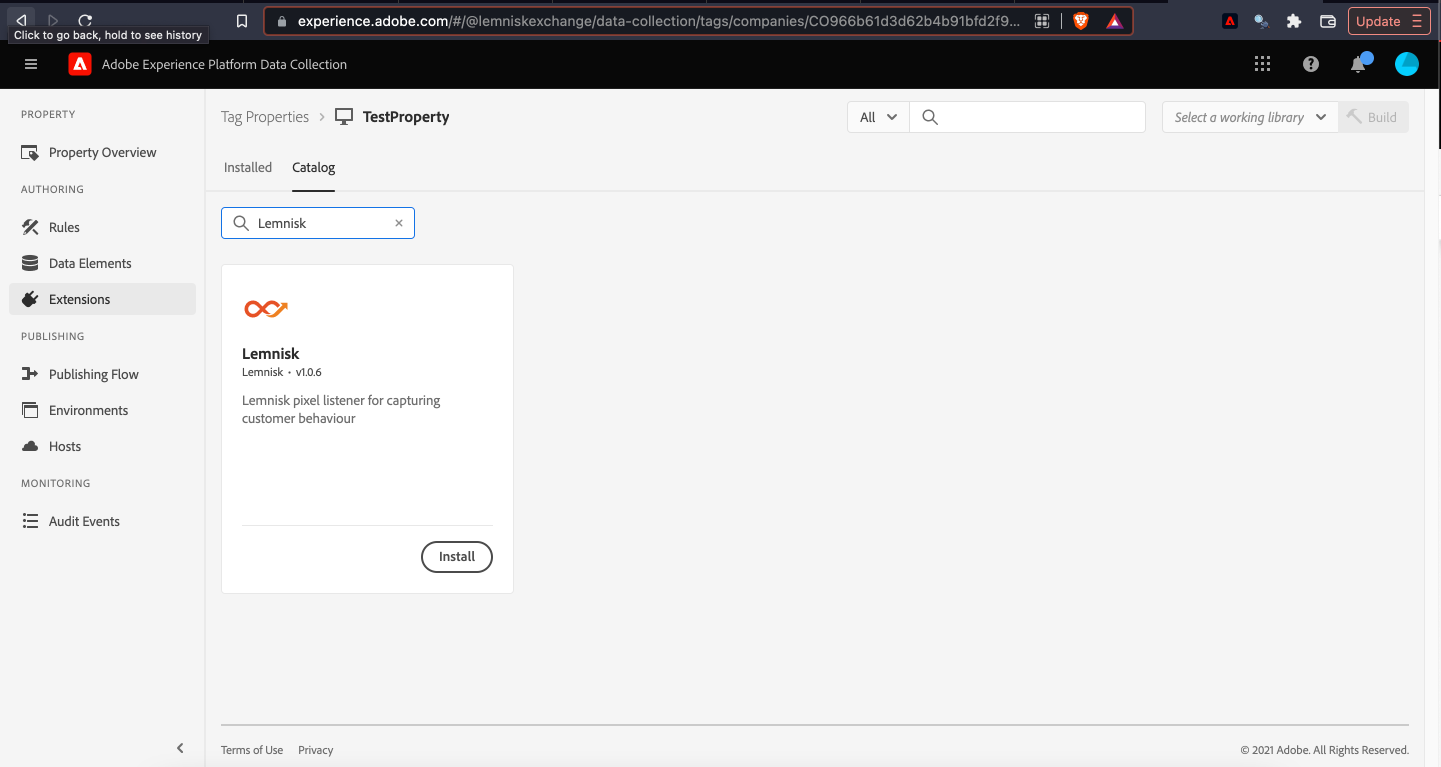Image resolution: width=1441 pixels, height=767 pixels.
Task: Click the QR/grid icon in address bar
Action: [x=1042, y=21]
